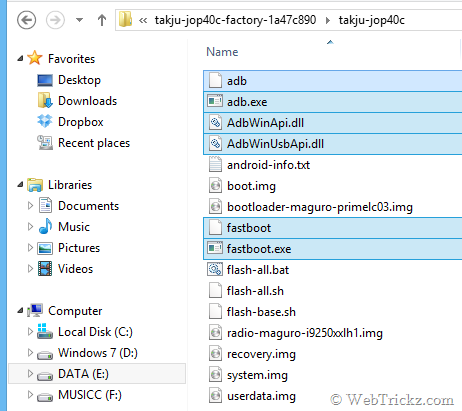This screenshot has height=411, width=462.
Task: Open Downloads in Favorites
Action: coord(87,101)
